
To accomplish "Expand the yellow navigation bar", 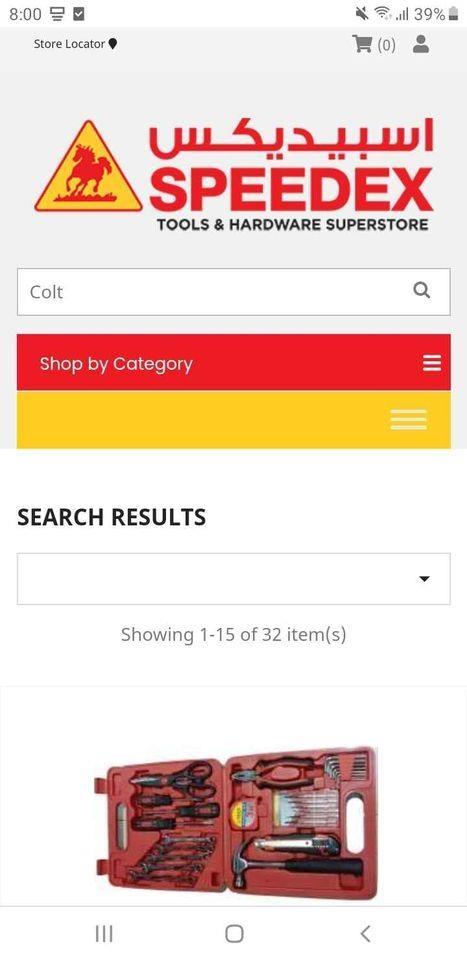I will 234,419.
